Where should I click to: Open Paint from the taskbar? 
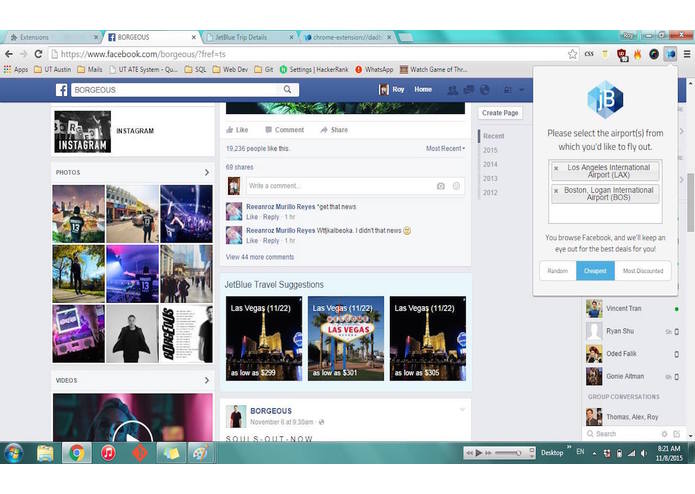(200, 453)
